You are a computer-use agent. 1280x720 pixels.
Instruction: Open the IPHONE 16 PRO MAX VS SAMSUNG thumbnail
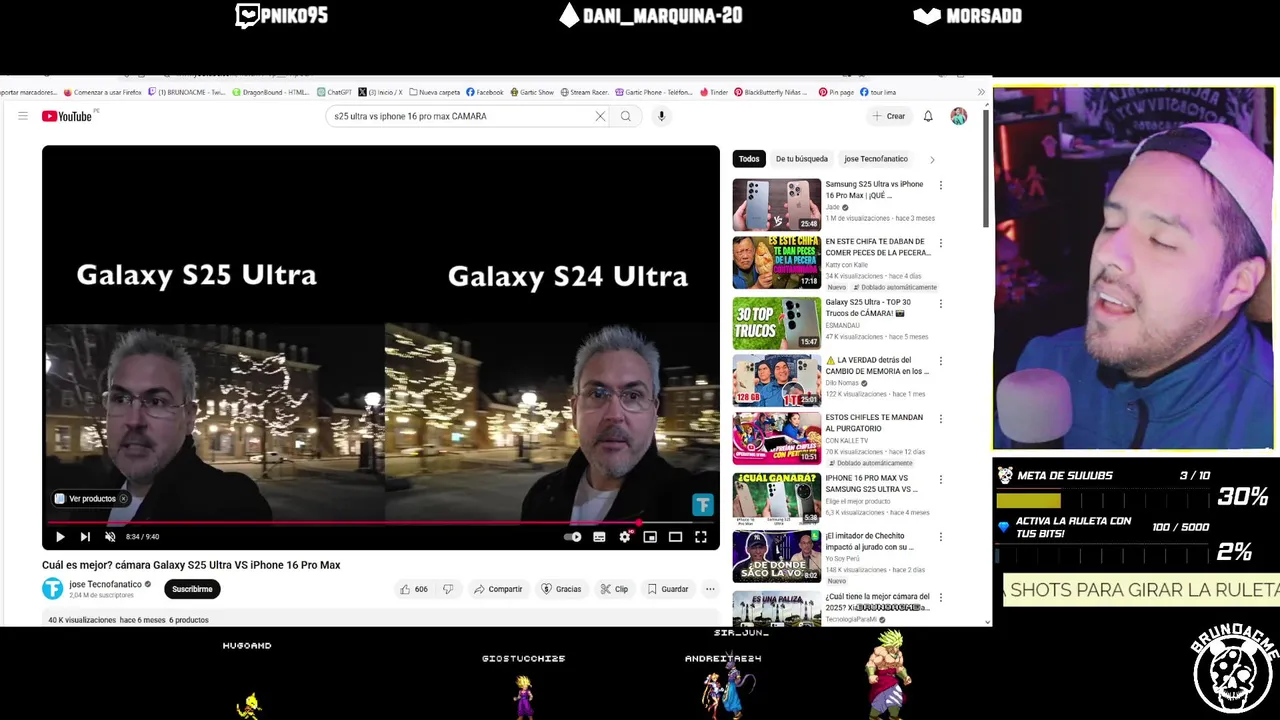[776, 498]
